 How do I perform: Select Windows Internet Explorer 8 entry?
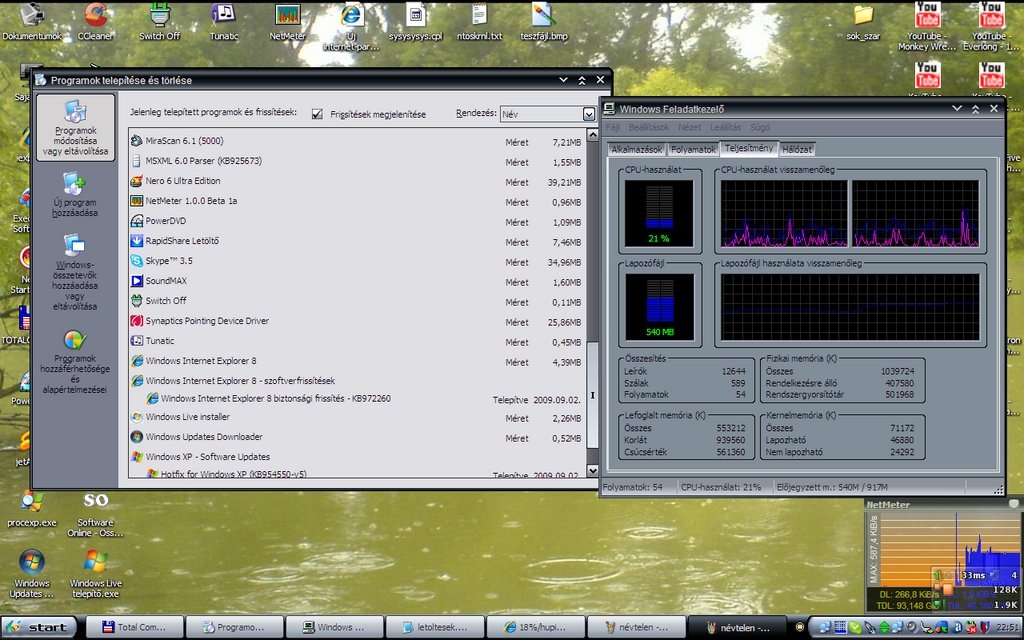(356, 361)
